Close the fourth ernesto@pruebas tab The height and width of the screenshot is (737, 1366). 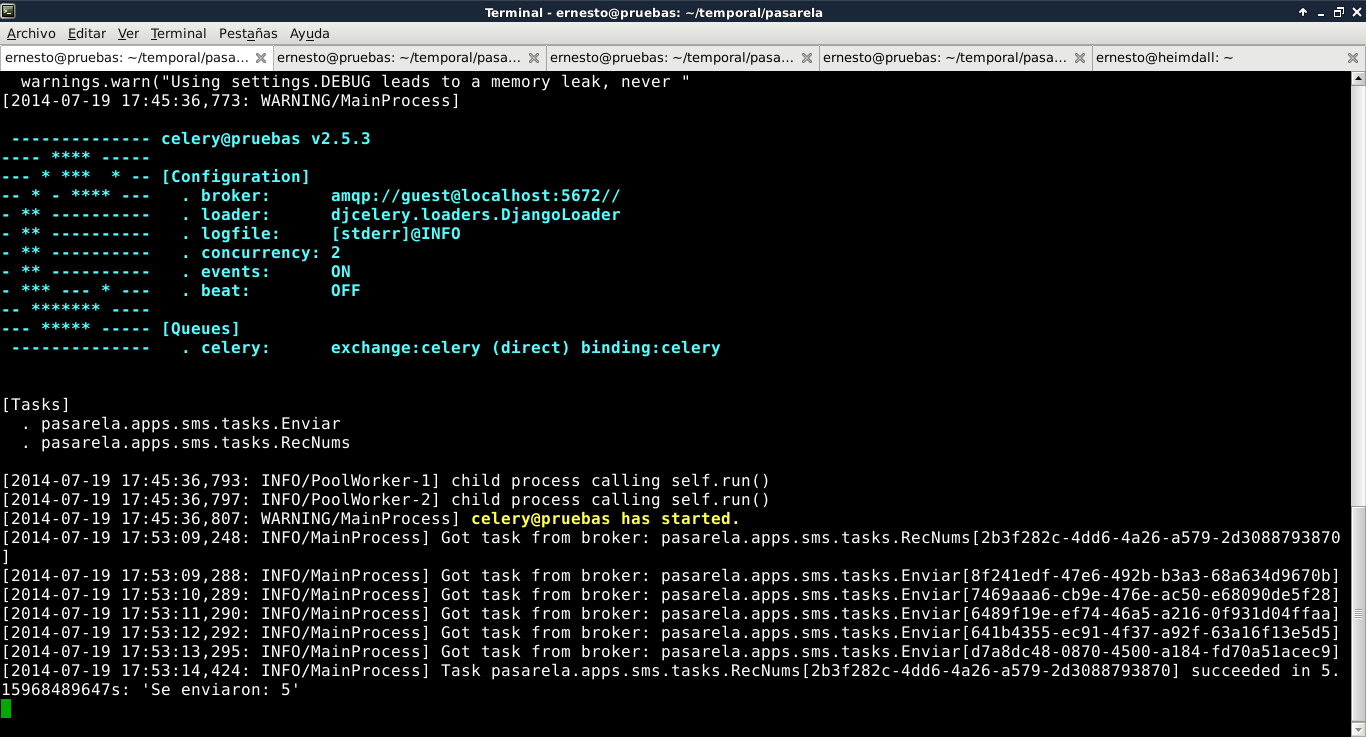pos(1080,58)
